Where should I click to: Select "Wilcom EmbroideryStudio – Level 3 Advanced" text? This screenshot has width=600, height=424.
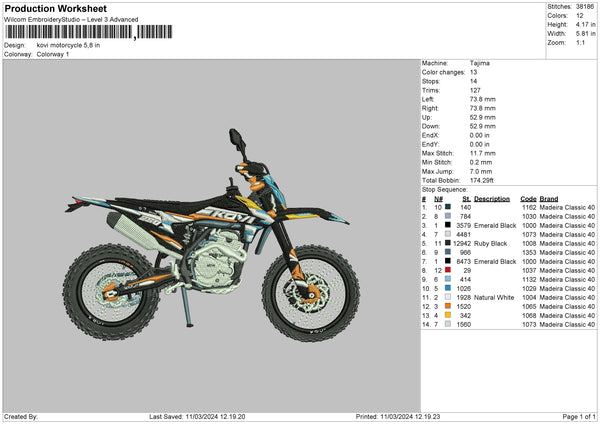[x=71, y=20]
